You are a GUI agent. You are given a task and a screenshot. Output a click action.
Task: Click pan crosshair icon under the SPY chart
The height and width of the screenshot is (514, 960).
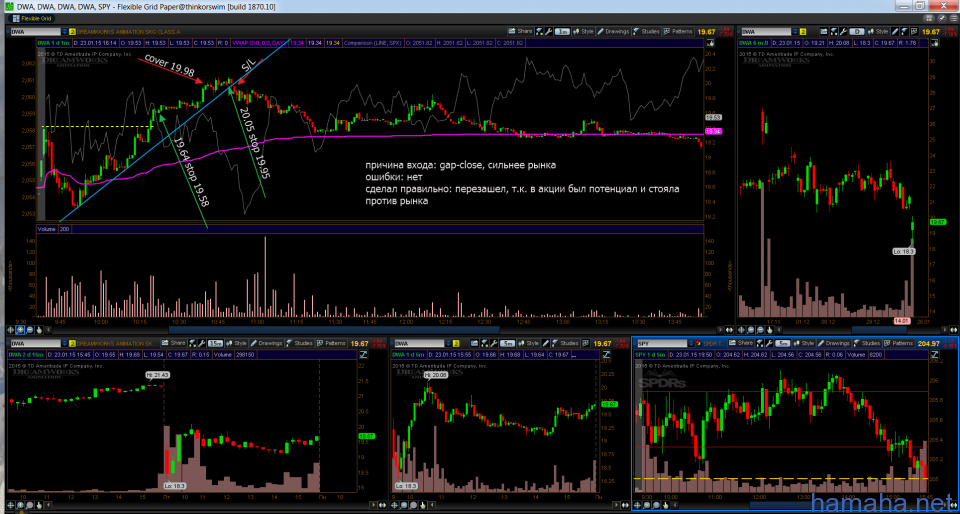point(637,505)
